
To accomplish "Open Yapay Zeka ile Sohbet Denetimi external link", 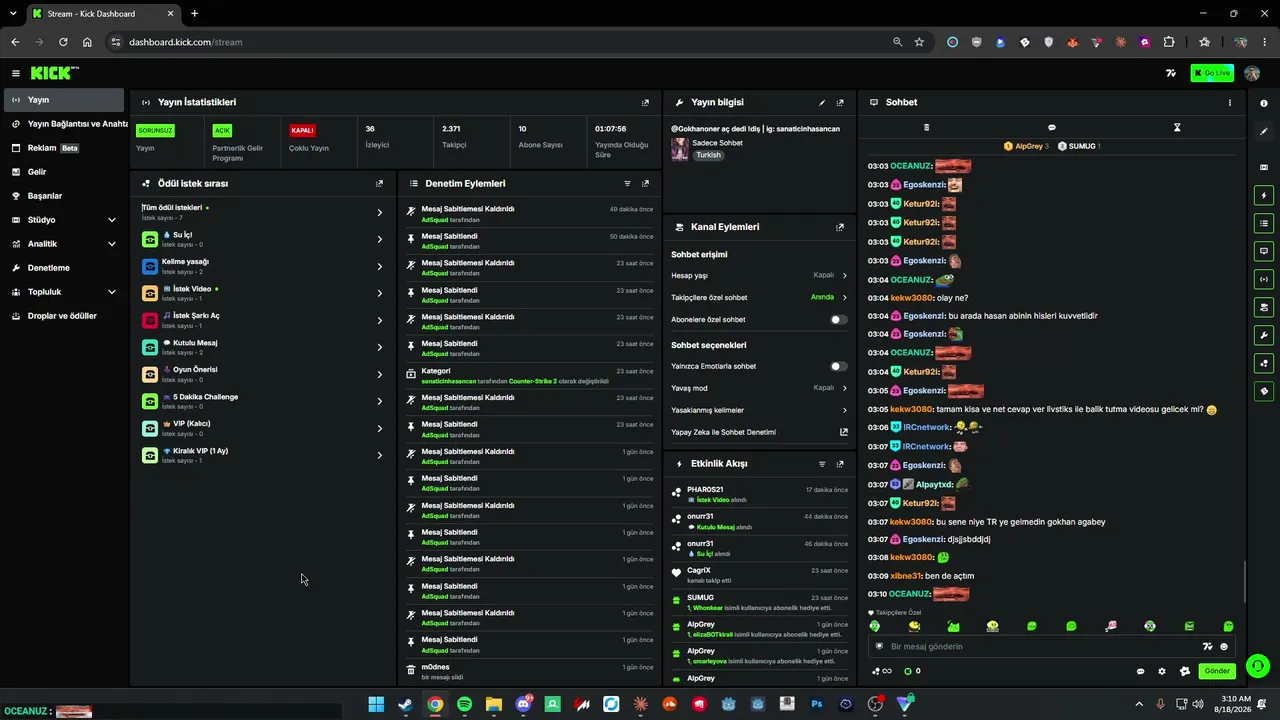I will pos(843,432).
